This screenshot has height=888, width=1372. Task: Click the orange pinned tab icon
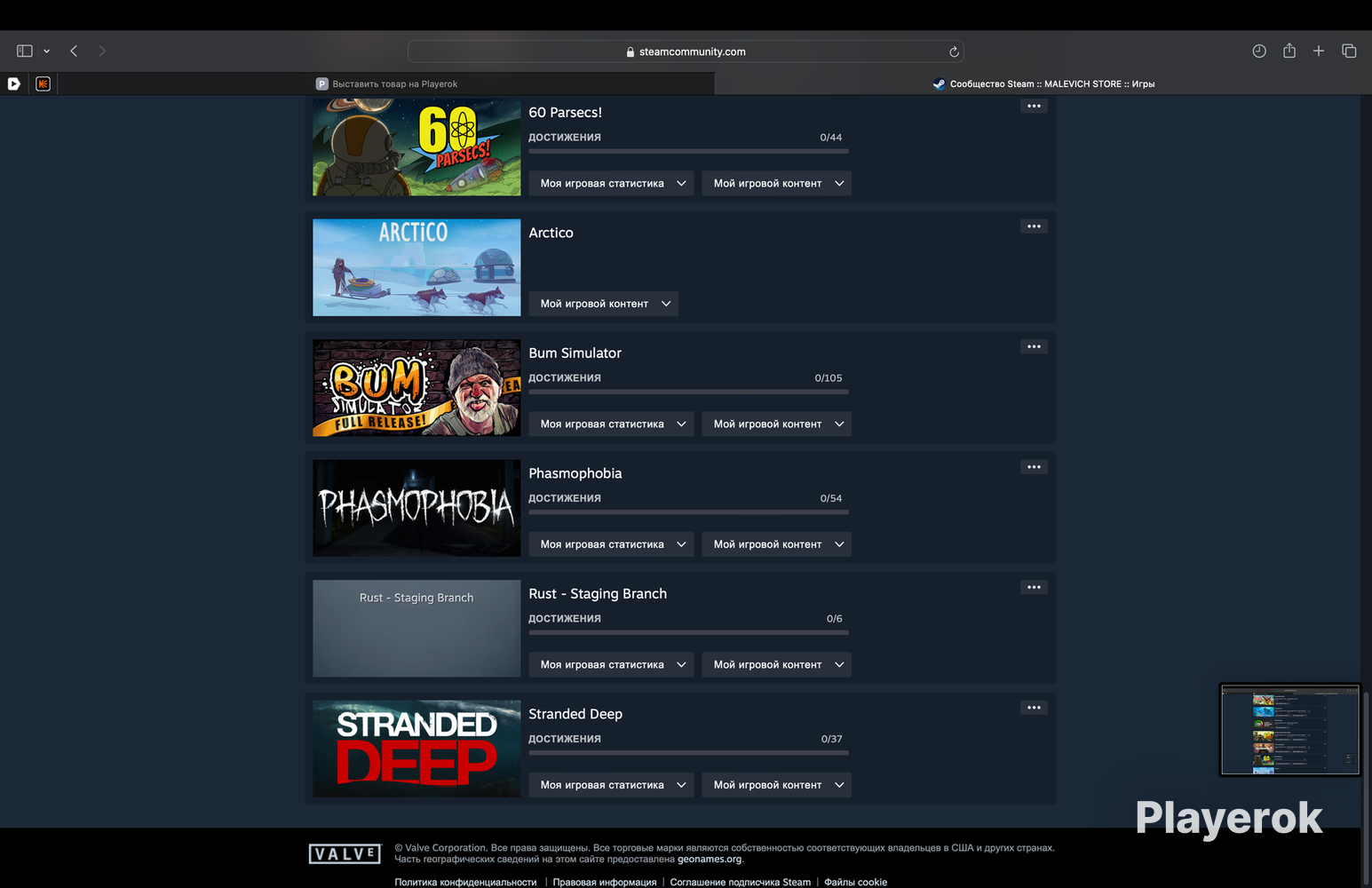[x=43, y=83]
